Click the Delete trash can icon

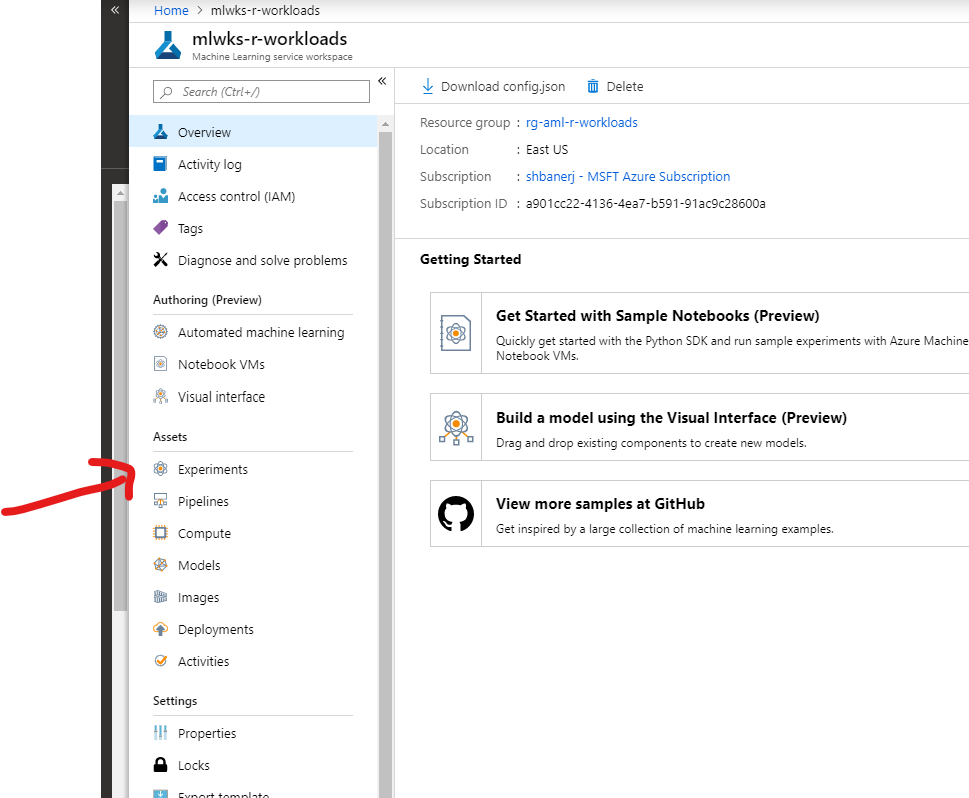[593, 87]
